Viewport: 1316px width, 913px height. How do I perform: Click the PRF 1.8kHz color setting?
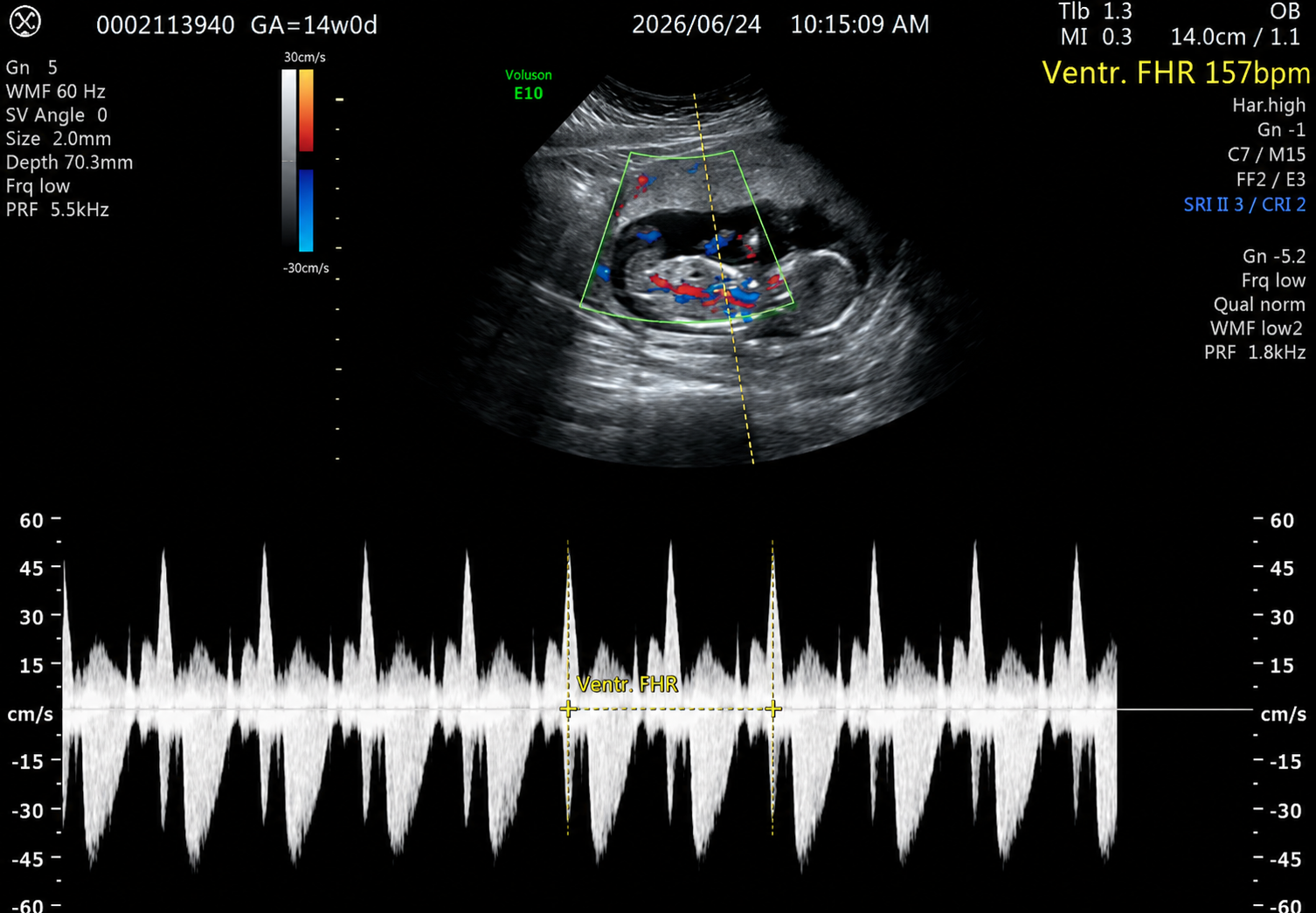tap(1255, 352)
